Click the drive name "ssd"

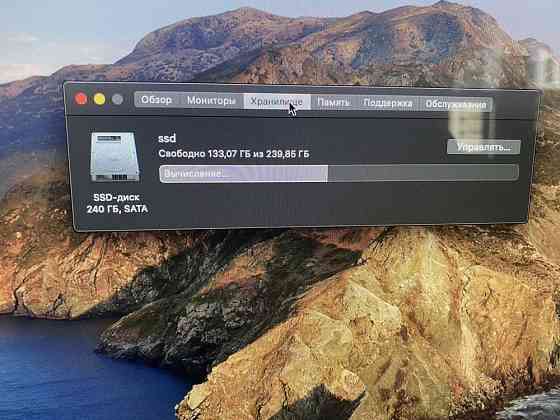(167, 138)
